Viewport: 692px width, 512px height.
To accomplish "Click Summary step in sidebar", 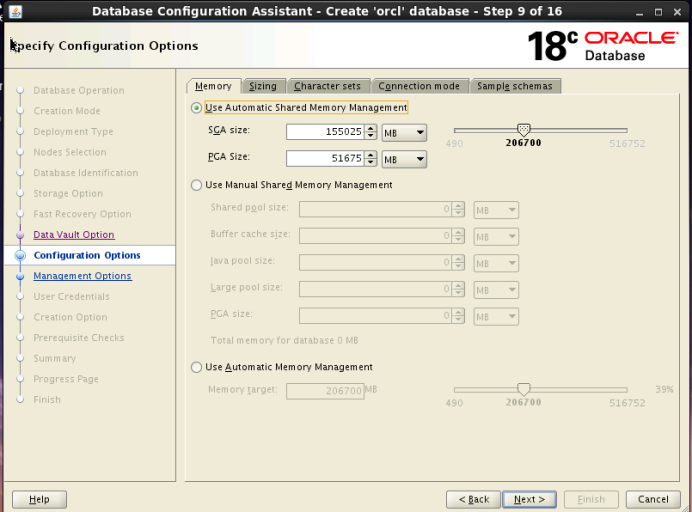I will (55, 358).
